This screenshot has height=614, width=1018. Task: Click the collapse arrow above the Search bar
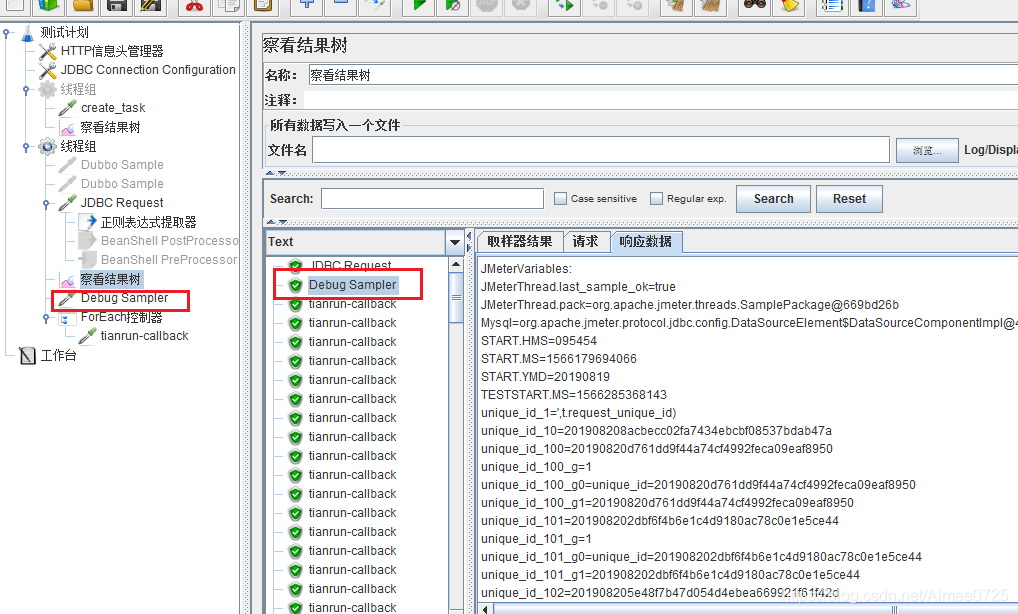(271, 173)
